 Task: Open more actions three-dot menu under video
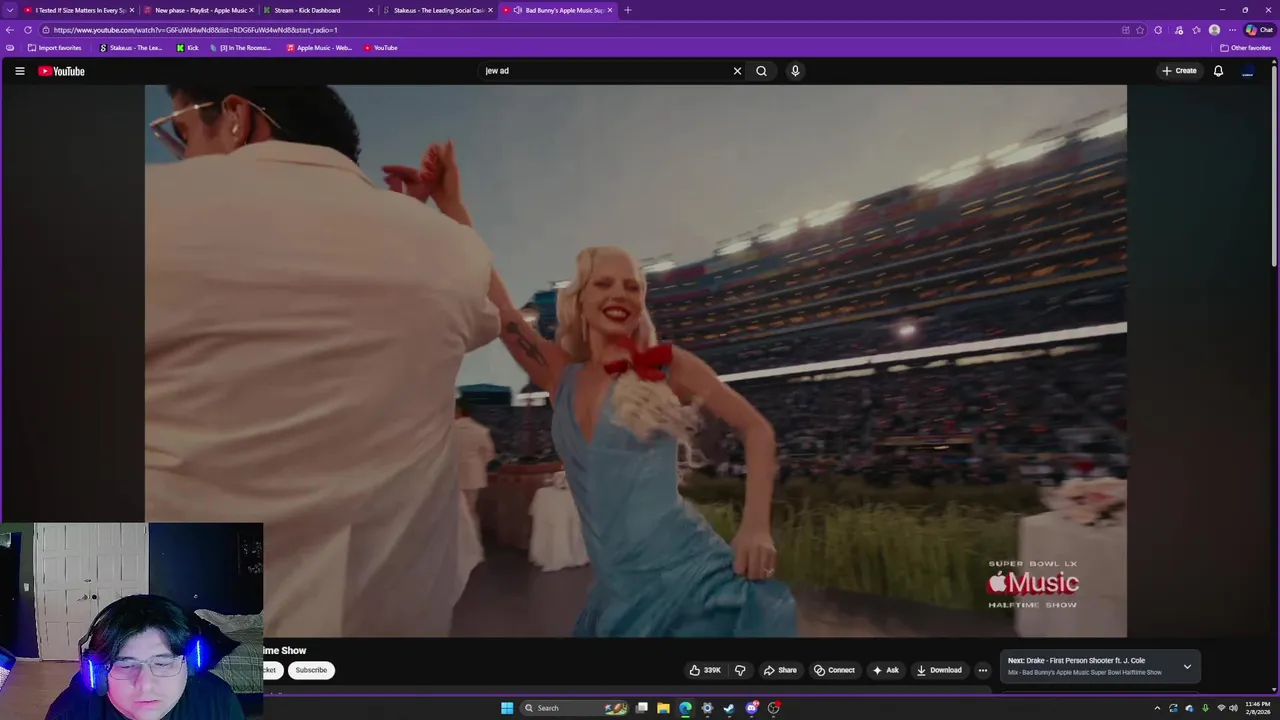[982, 670]
